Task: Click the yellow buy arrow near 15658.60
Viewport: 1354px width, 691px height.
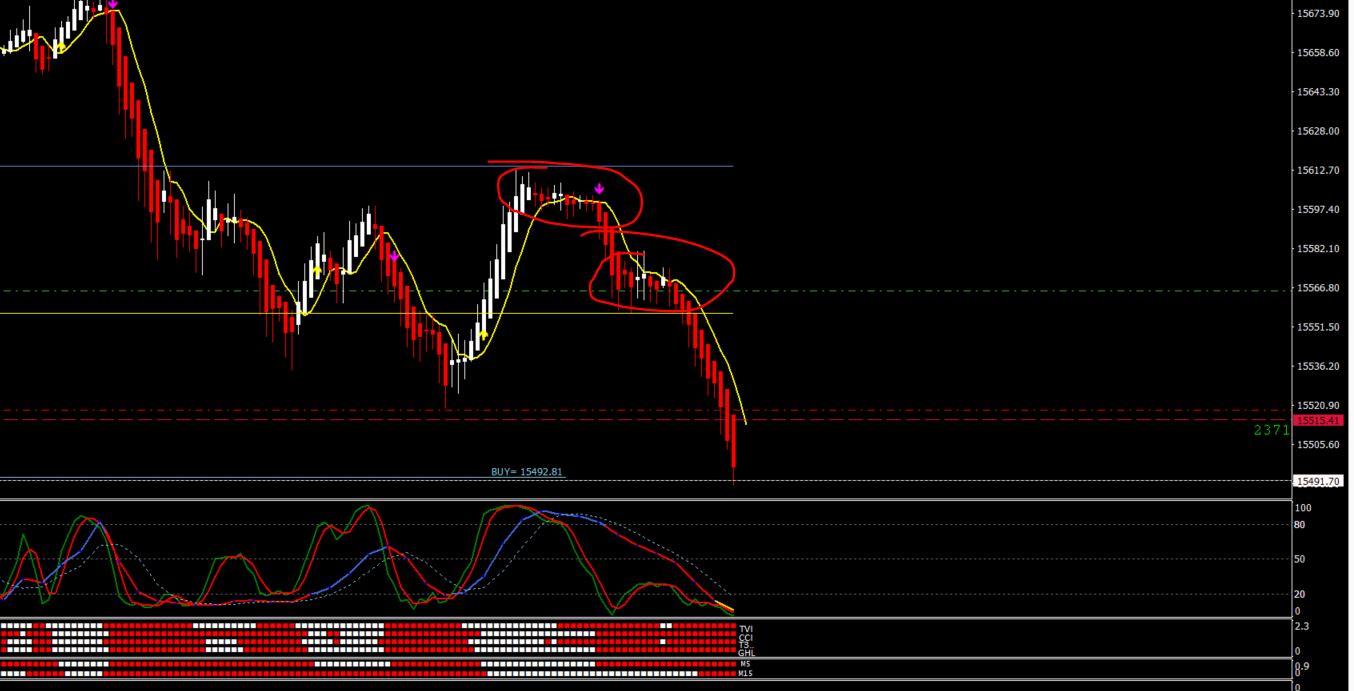Action: click(61, 46)
